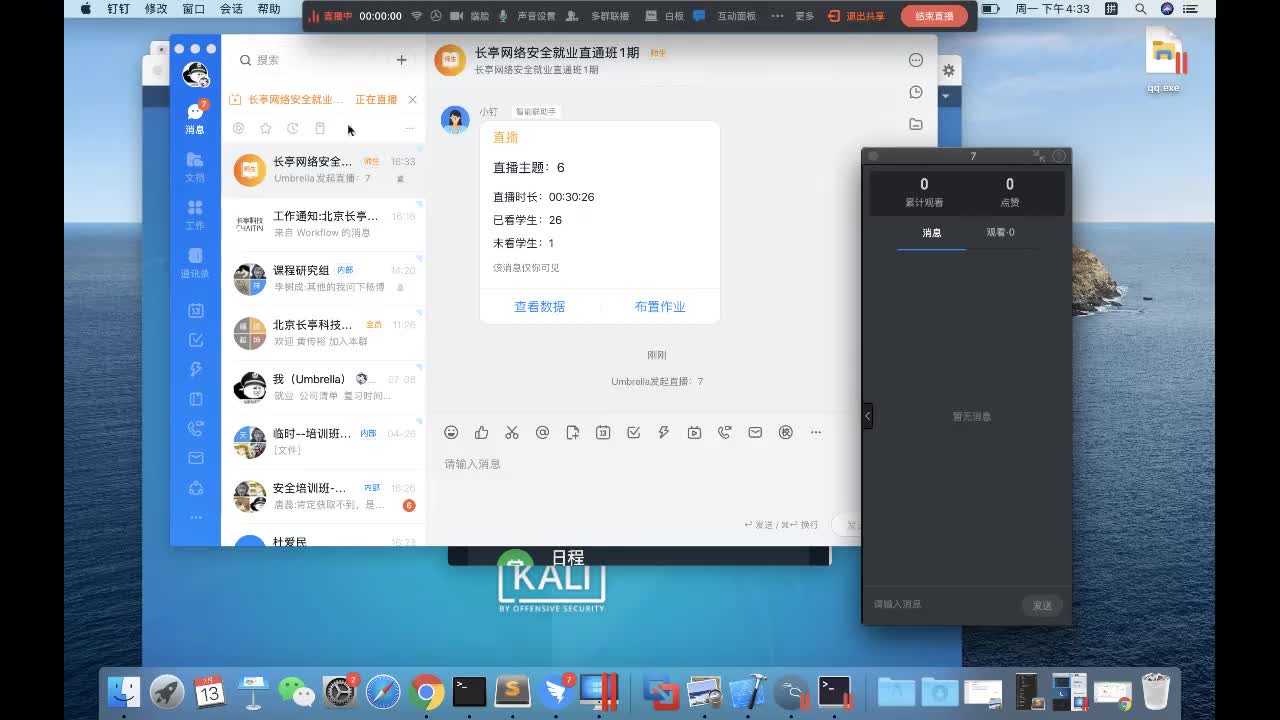Open 声音设置 sound settings in the live toolbar
The width and height of the screenshot is (1280, 720).
pos(527,16)
